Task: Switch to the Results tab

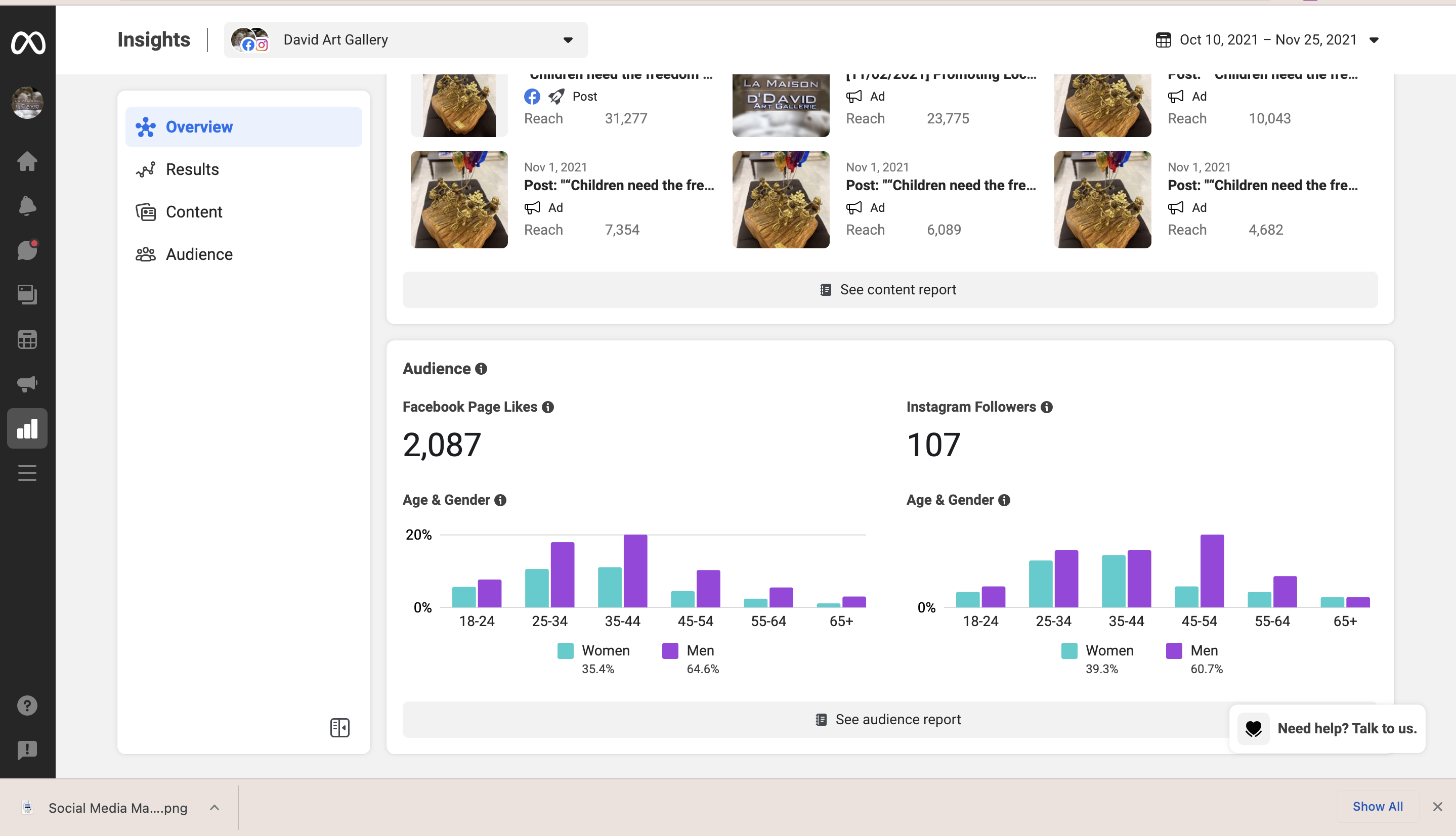Action: (x=192, y=169)
